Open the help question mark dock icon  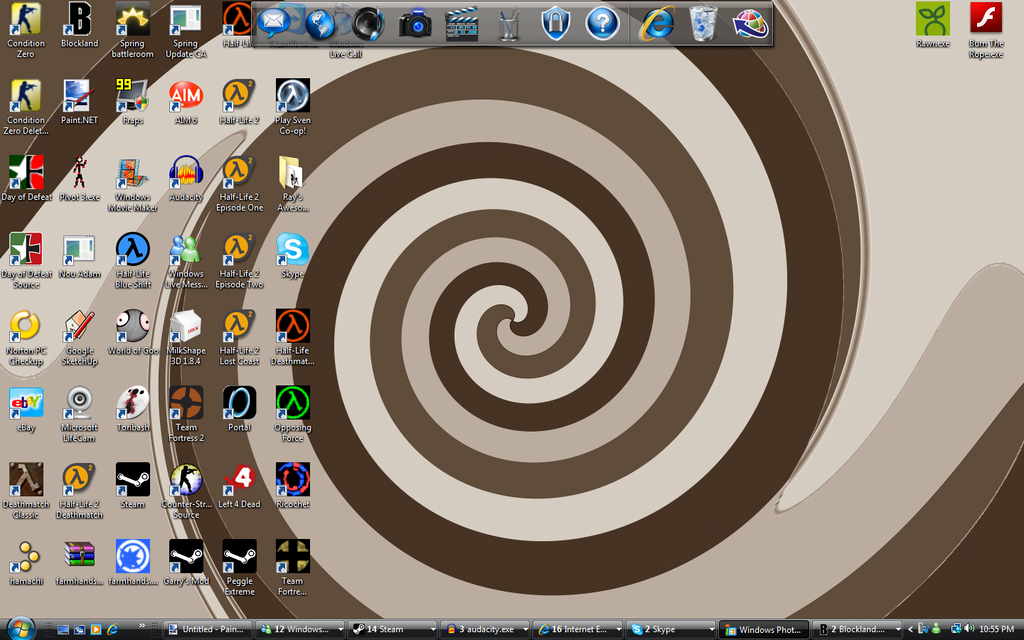[602, 24]
